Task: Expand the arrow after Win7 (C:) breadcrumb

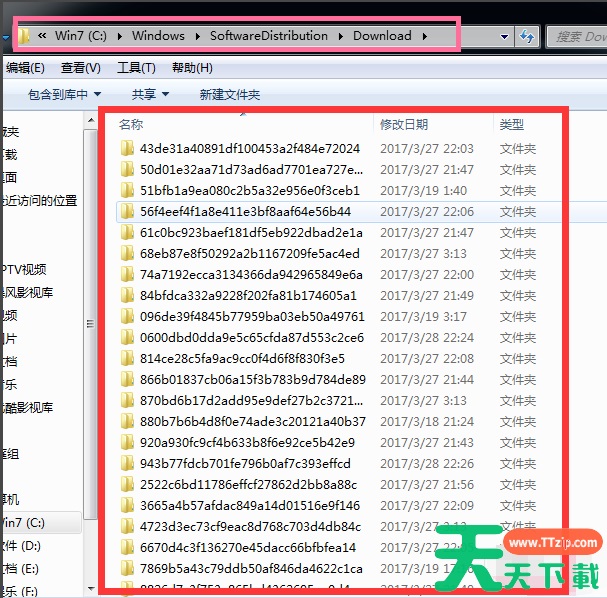Action: pos(119,36)
